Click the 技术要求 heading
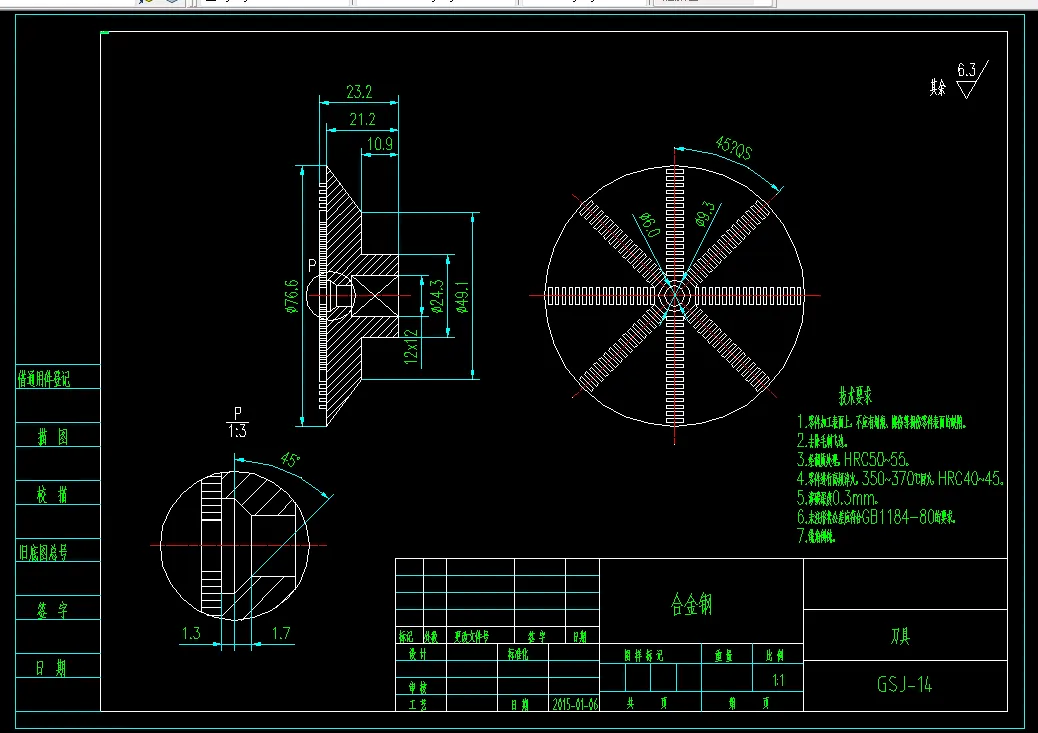The width and height of the screenshot is (1038, 733). click(x=855, y=396)
